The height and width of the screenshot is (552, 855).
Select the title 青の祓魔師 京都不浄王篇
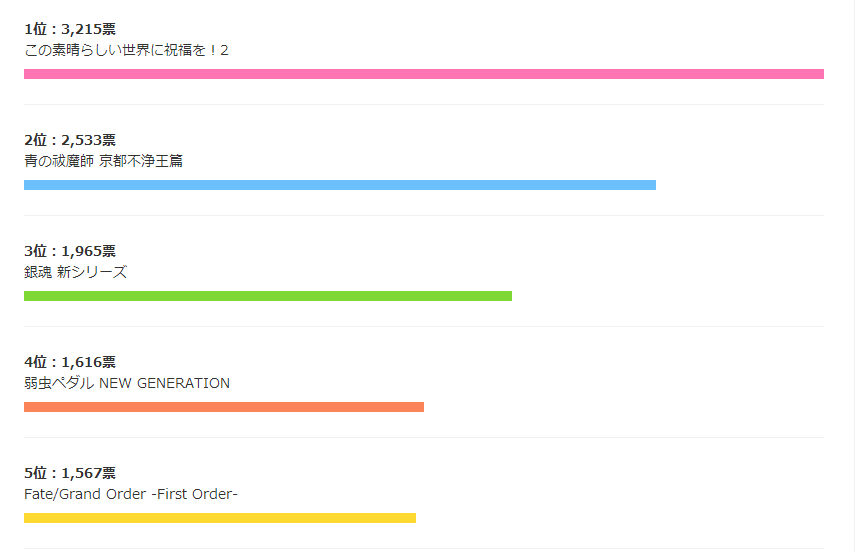coord(104,161)
